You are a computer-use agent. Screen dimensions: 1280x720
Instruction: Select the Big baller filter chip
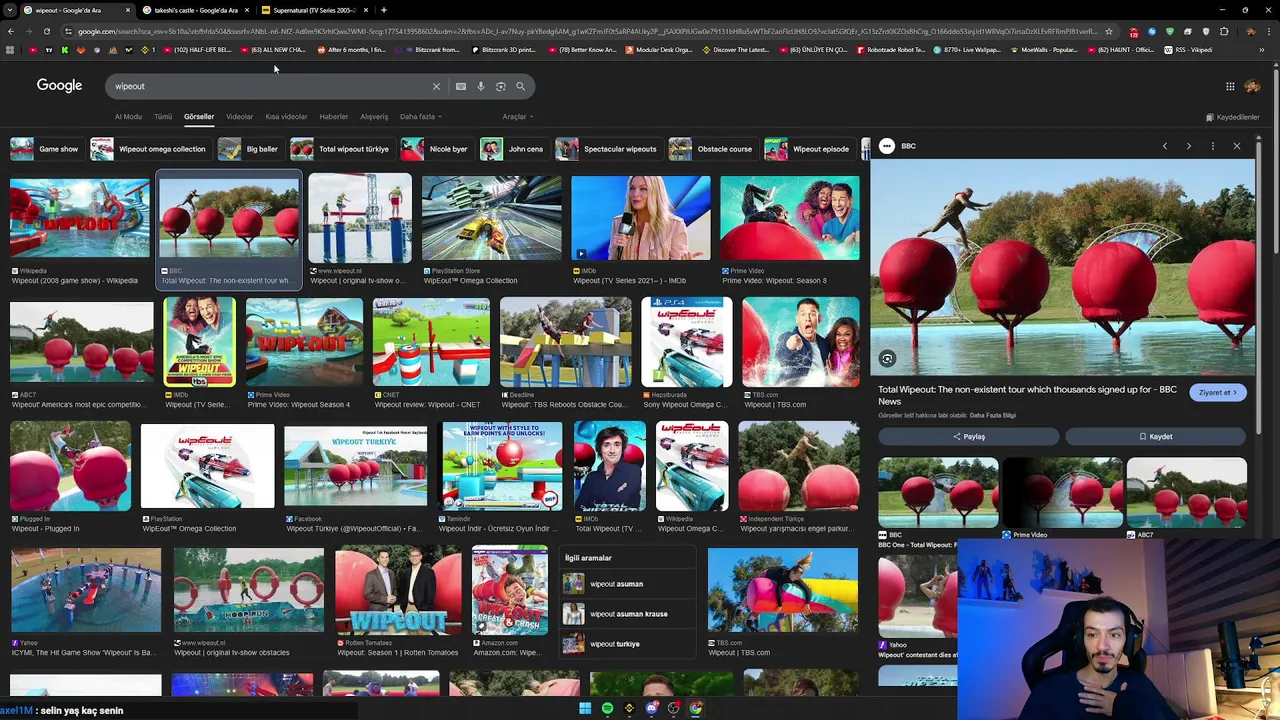pos(249,149)
